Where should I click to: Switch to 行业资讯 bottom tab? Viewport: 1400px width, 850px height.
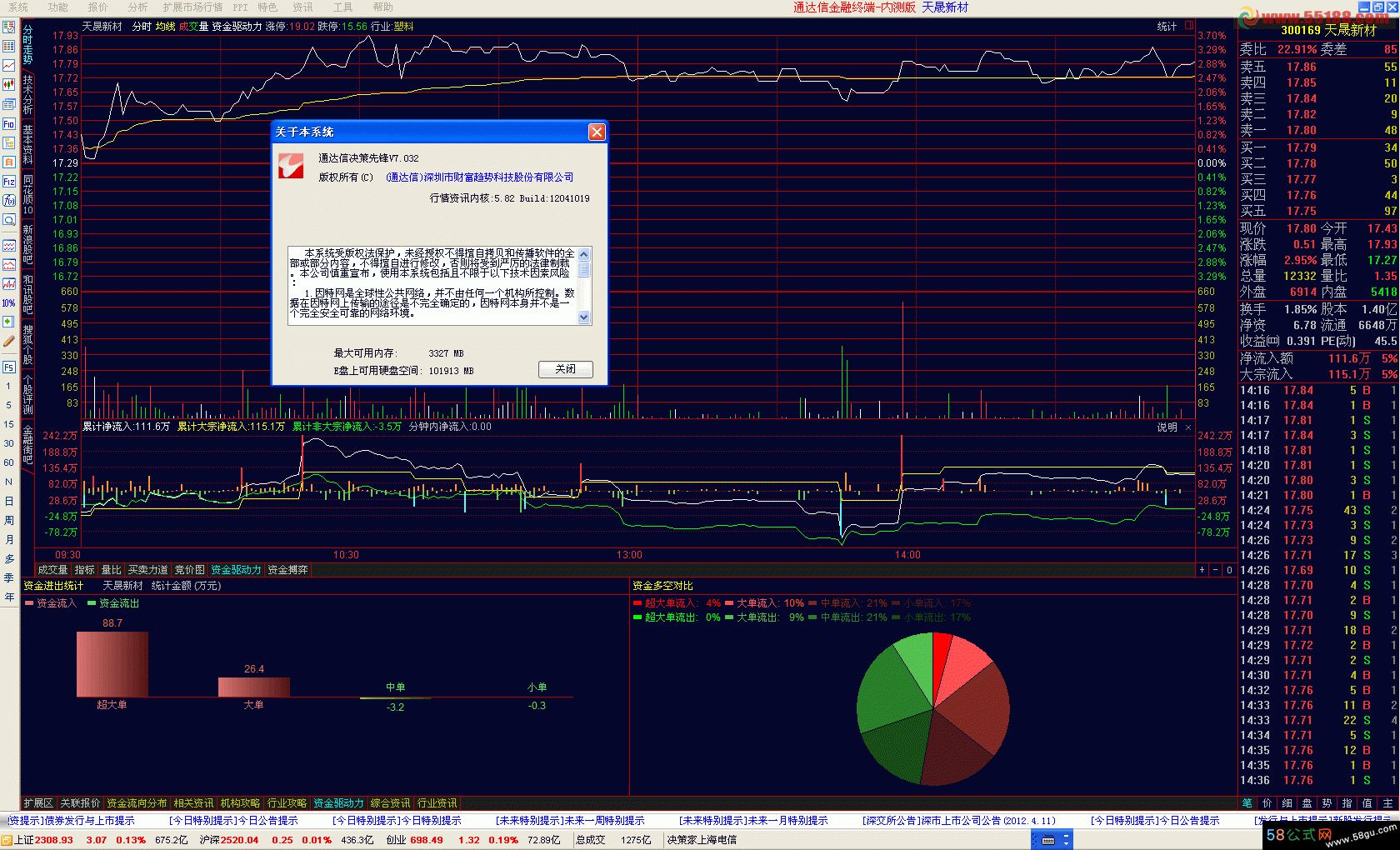[x=437, y=803]
